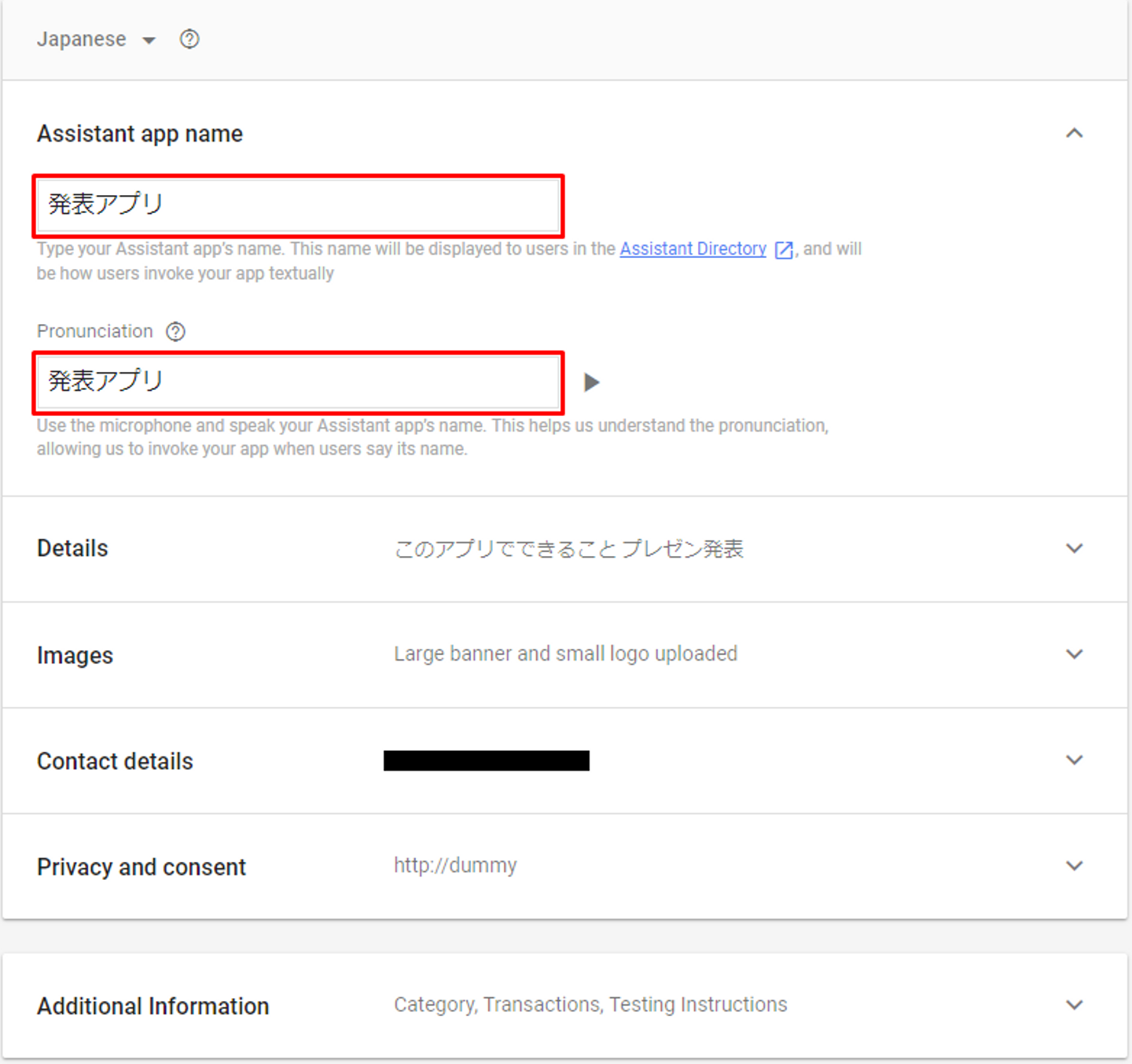Open the Assistant Directory link
The image size is (1132, 1064).
pos(693,249)
